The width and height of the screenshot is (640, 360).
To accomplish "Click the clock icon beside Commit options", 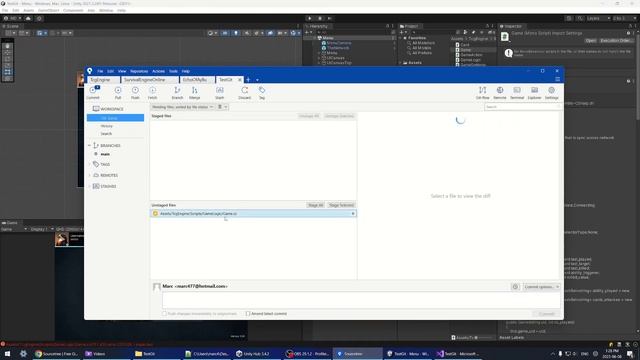I will [x=515, y=287].
